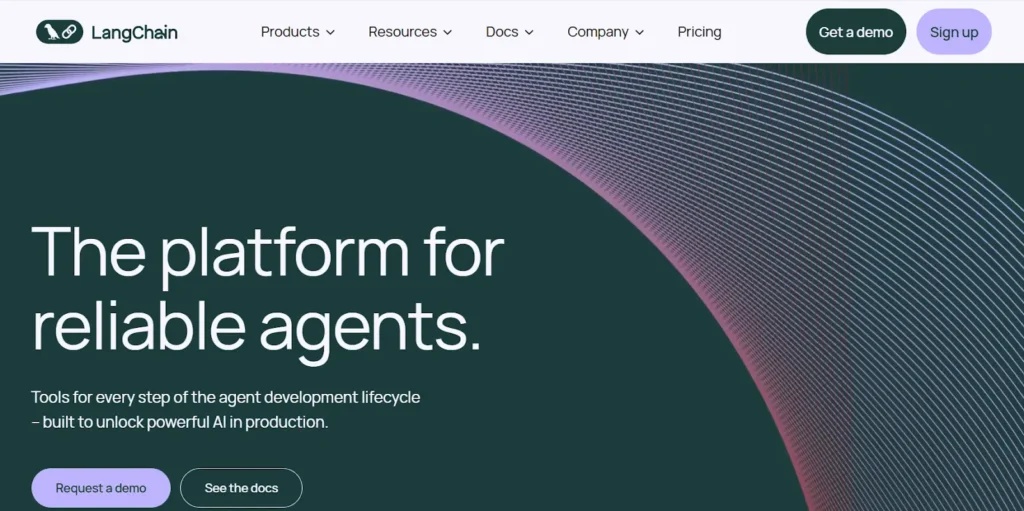Click the LangChain wordmark text
Viewport: 1024px width, 511px height.
pos(135,33)
